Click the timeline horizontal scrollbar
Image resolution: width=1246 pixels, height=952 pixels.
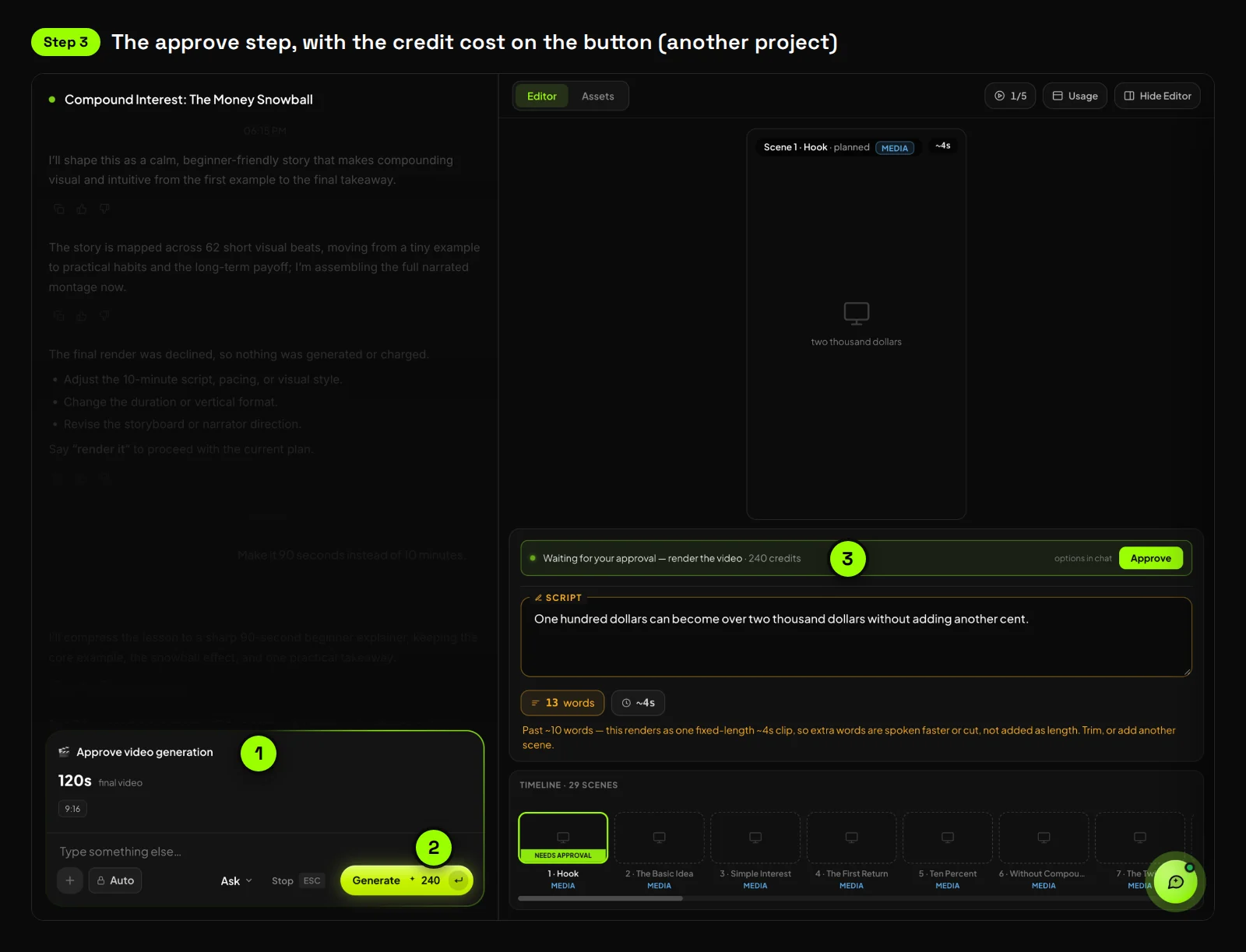pyautogui.click(x=600, y=898)
